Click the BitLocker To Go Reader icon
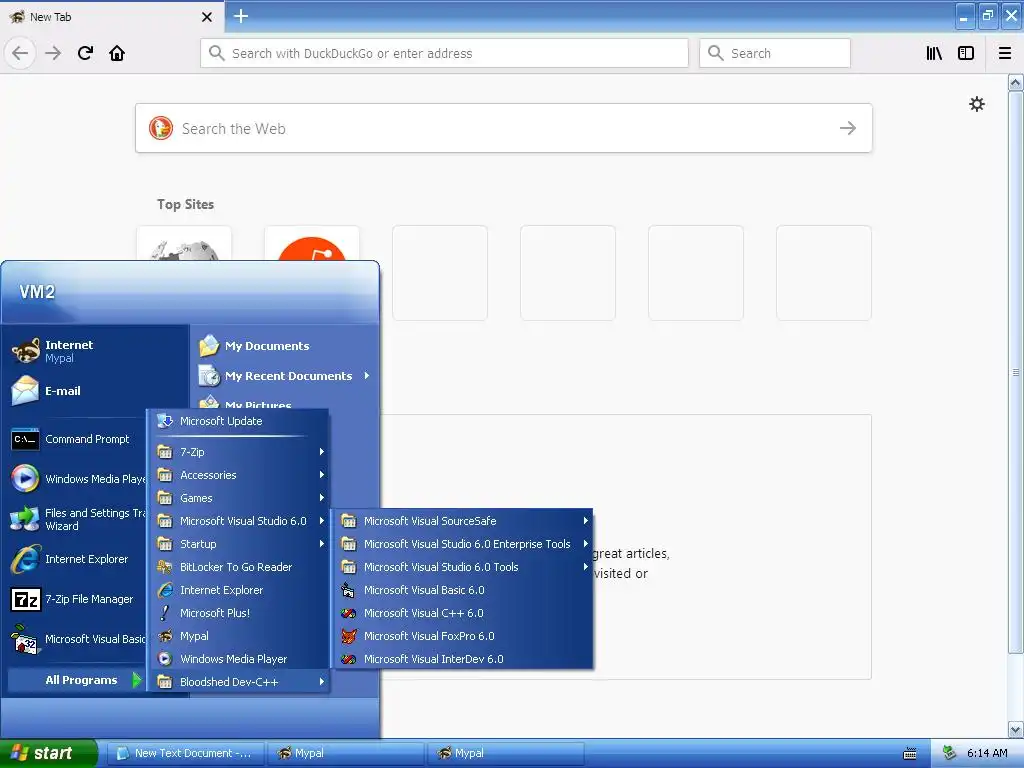 pos(165,567)
